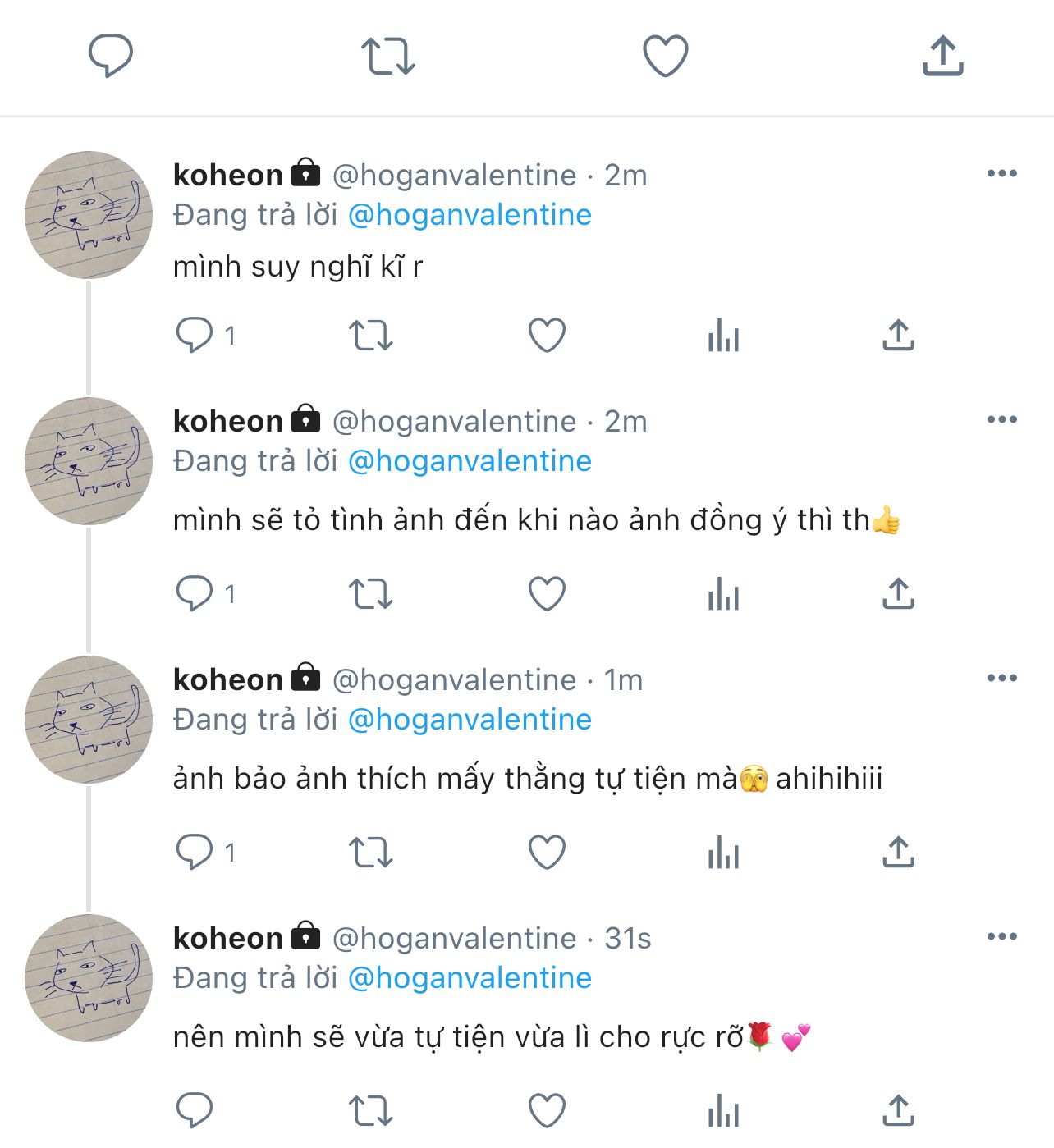This screenshot has width=1054, height=1148.
Task: Open more options for "mình suy nghĩ kĩ r" tweet
Action: coord(1001,173)
